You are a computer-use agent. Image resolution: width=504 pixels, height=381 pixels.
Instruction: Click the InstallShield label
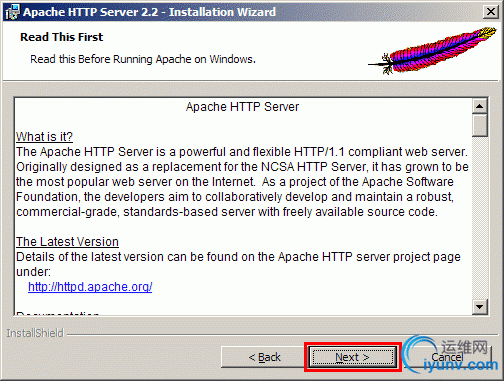click(x=35, y=333)
